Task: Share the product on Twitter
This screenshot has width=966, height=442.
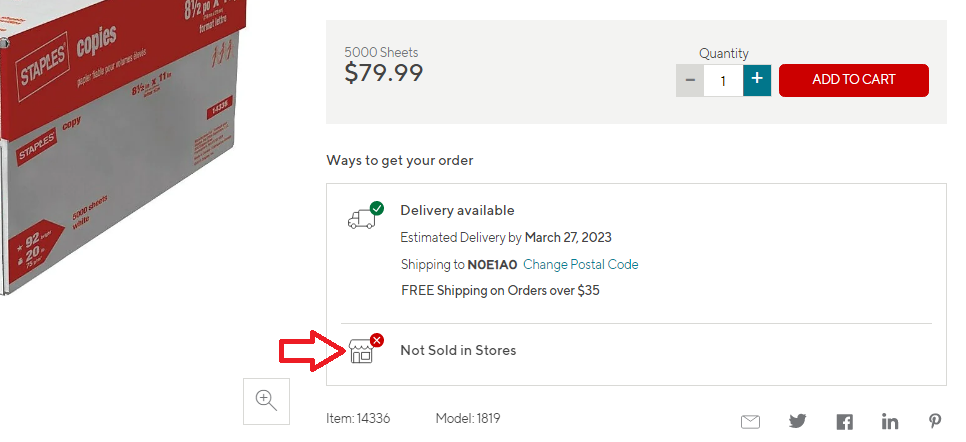Action: pyautogui.click(x=797, y=421)
